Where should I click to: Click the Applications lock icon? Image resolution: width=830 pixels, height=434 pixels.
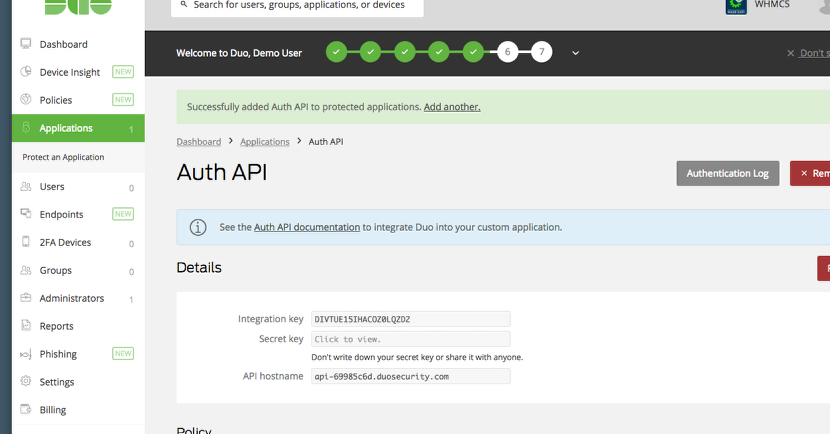pos(25,127)
